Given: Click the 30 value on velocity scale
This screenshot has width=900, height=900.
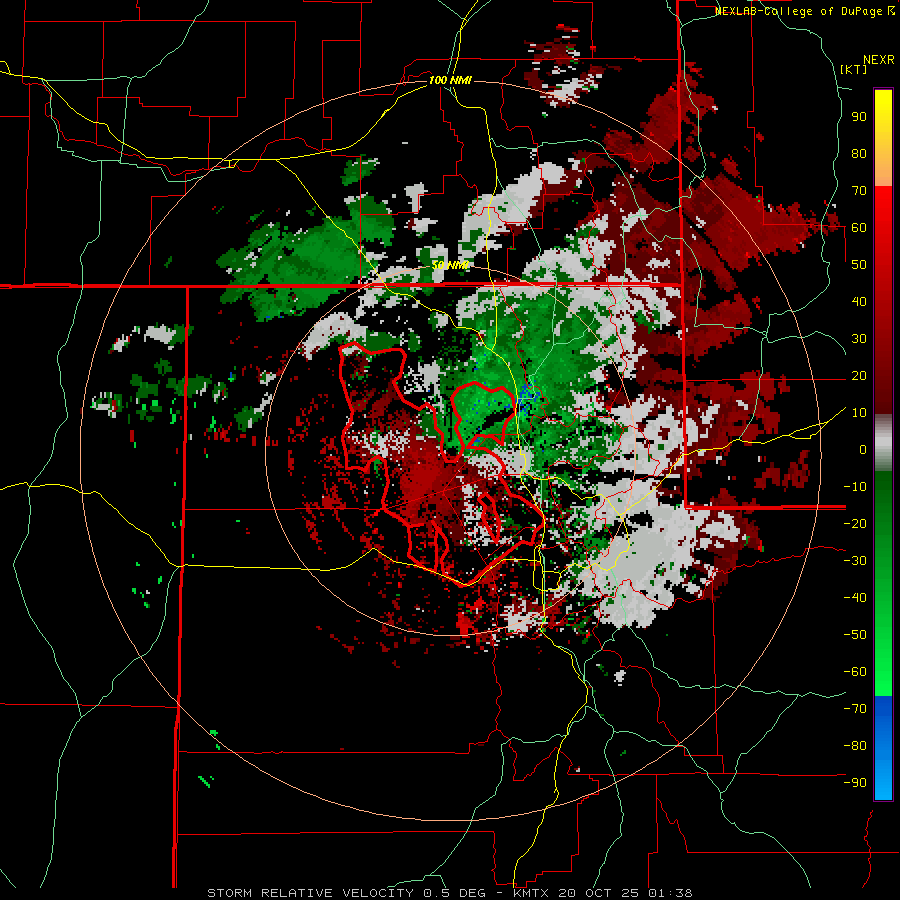Looking at the screenshot, I should point(859,339).
